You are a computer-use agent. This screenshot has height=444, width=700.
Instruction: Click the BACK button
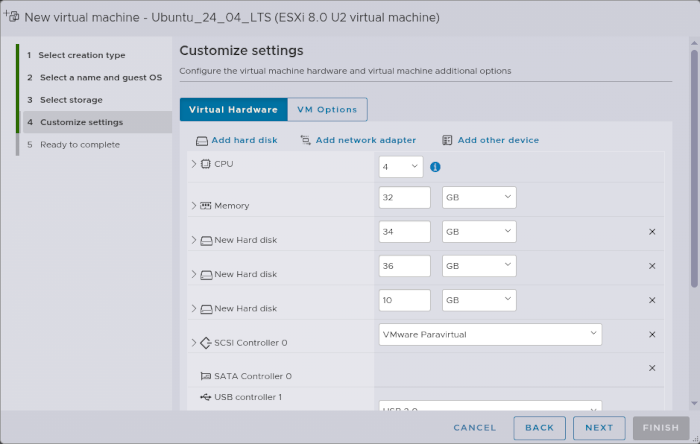click(539, 428)
